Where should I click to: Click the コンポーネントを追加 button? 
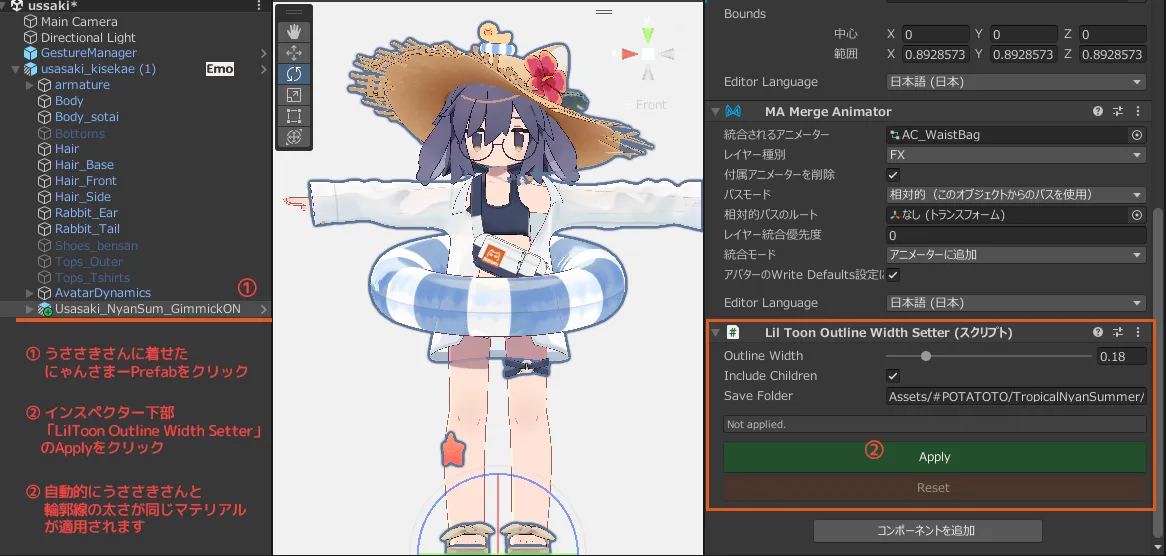927,531
